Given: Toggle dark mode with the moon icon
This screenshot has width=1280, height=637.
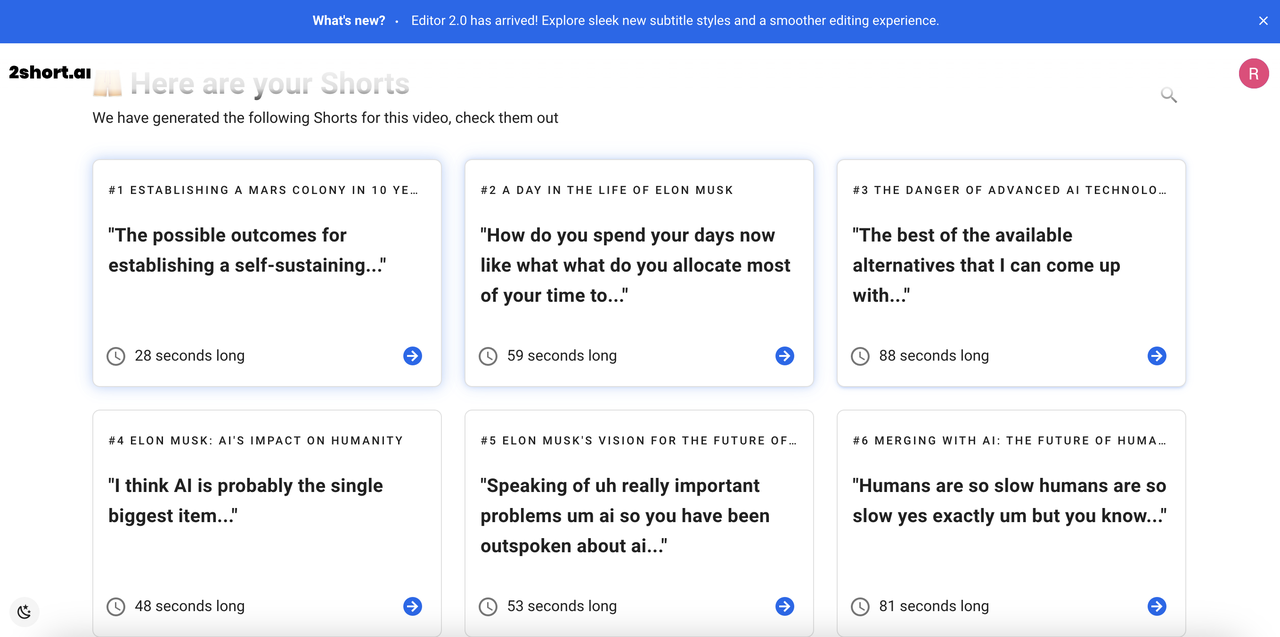Looking at the screenshot, I should [x=24, y=612].
